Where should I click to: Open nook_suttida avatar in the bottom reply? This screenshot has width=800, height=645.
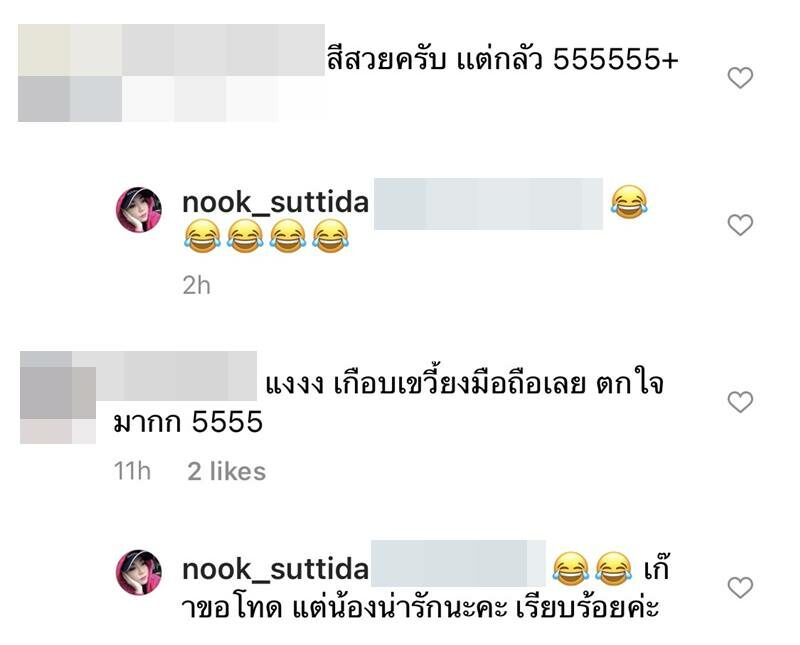[139, 572]
